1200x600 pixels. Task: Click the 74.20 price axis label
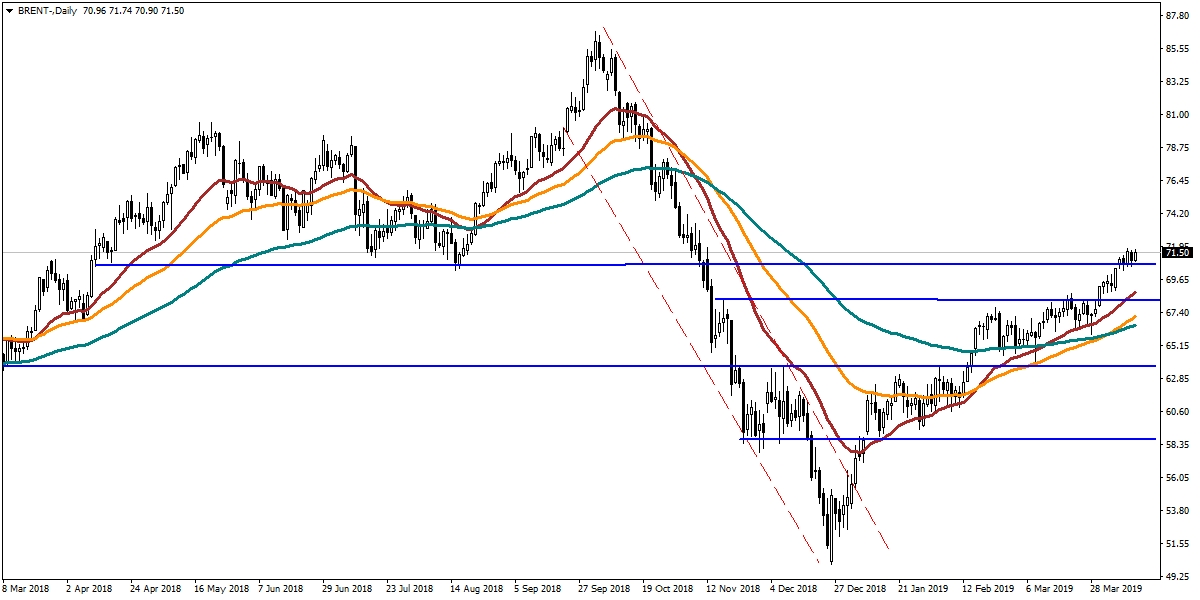[x=1177, y=214]
